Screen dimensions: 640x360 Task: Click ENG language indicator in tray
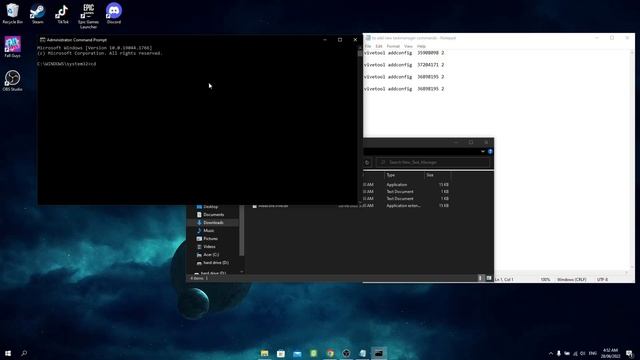click(593, 353)
